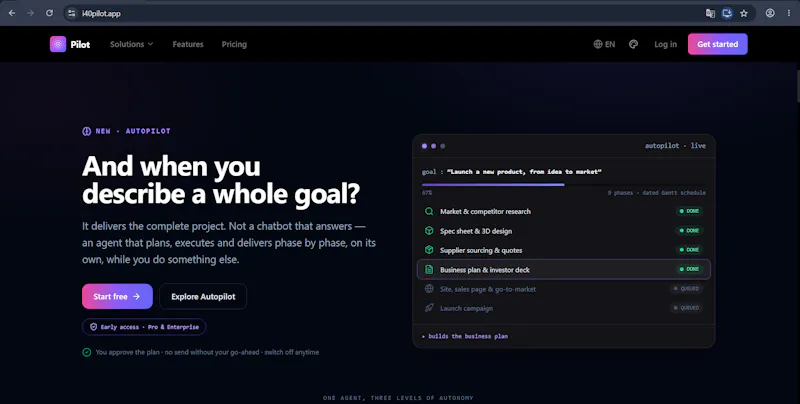Go to the Features page
Image resolution: width=800 pixels, height=404 pixels.
188,44
